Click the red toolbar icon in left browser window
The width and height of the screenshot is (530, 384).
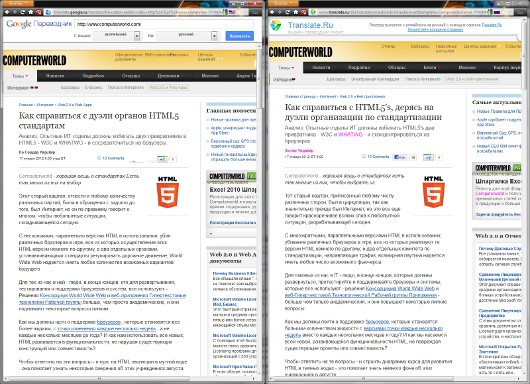coord(39,12)
